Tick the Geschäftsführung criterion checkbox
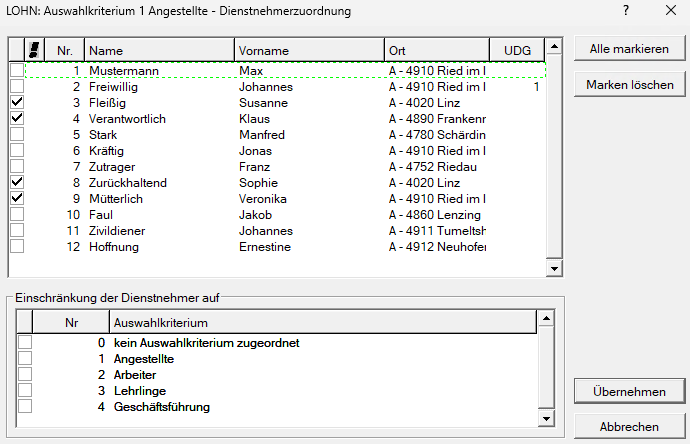 point(25,406)
